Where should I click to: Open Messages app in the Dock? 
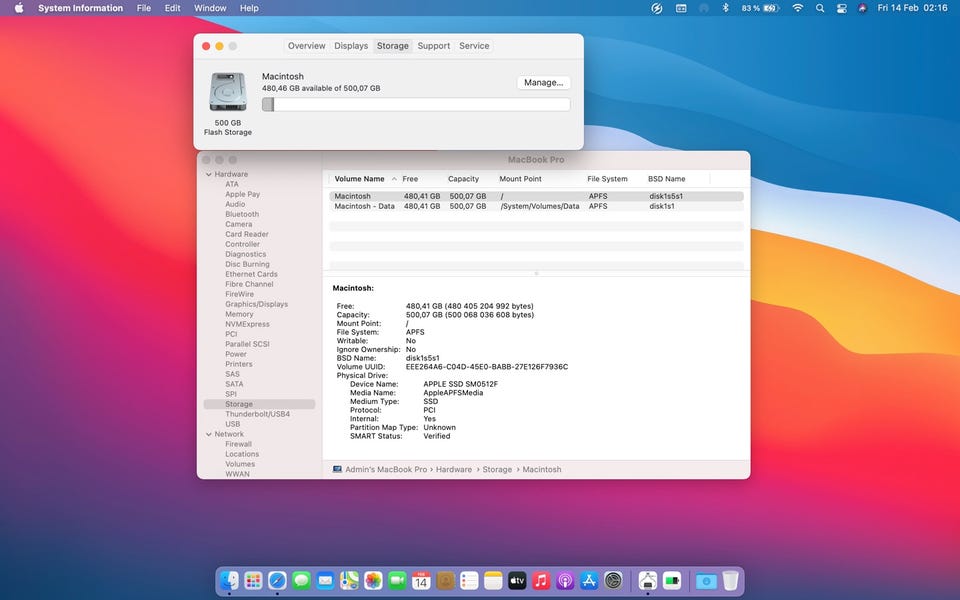(x=301, y=580)
